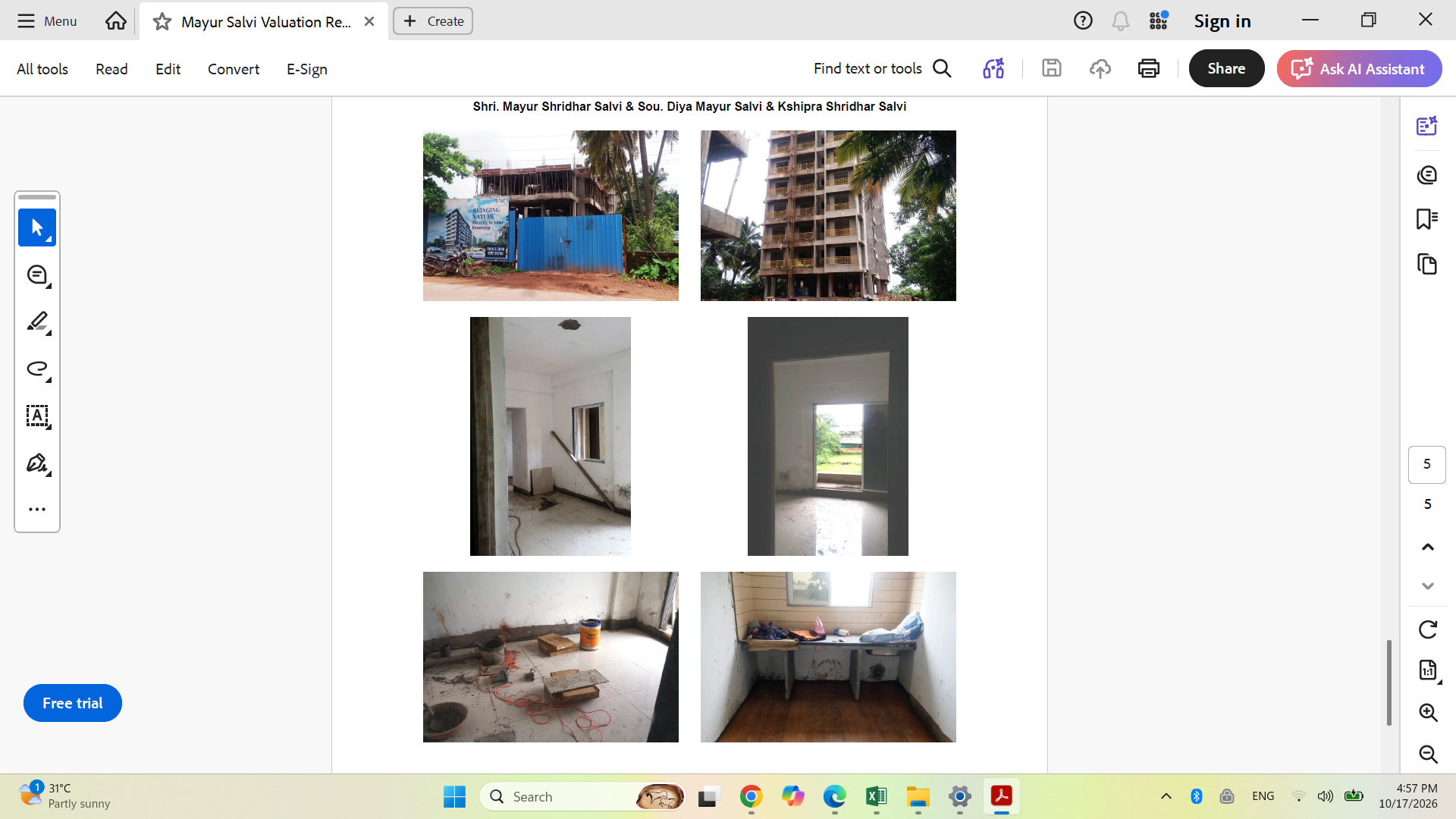
Task: Open the E-Sign menu
Action: tap(307, 69)
